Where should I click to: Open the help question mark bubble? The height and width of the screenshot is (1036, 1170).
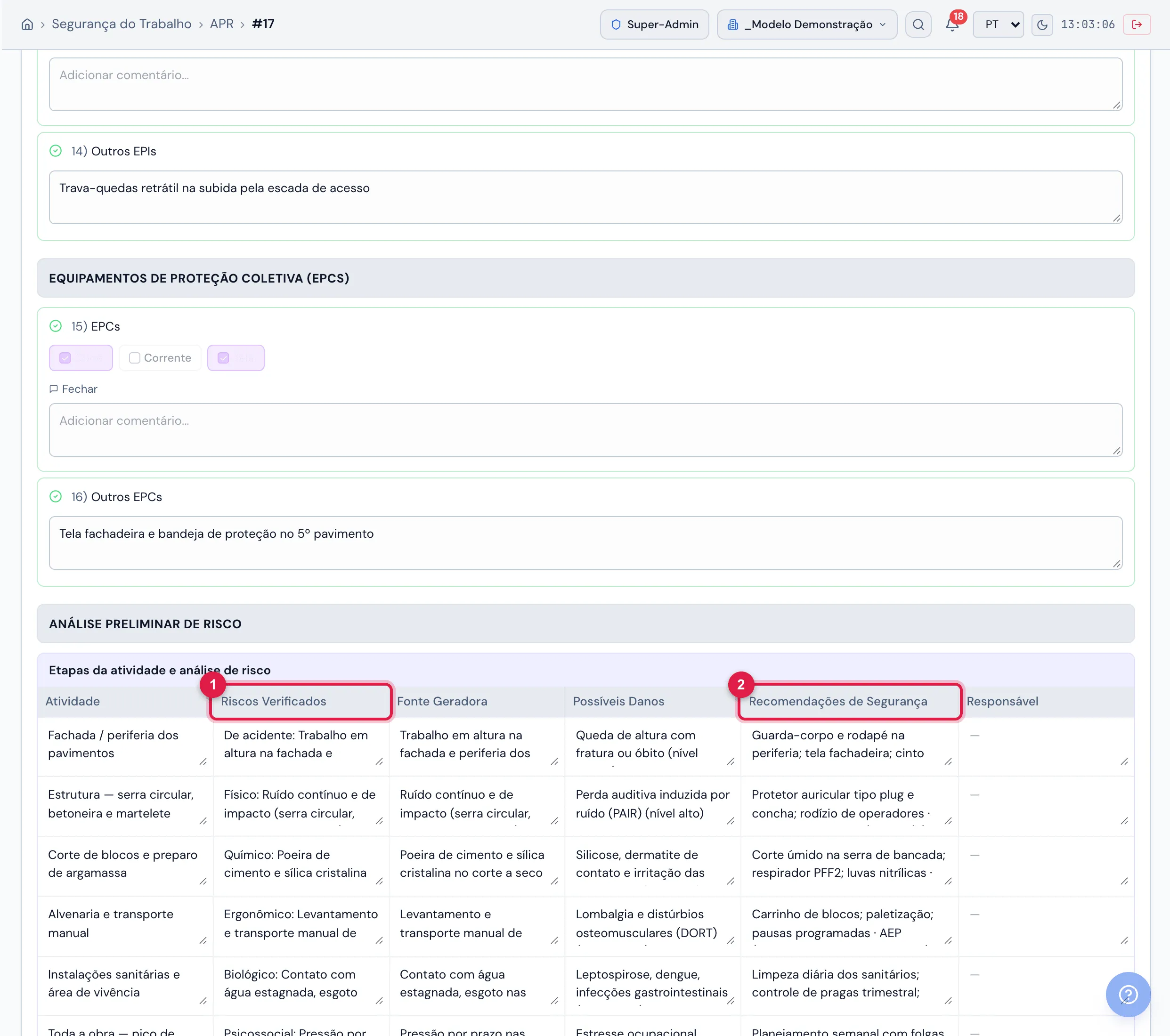point(1128,994)
